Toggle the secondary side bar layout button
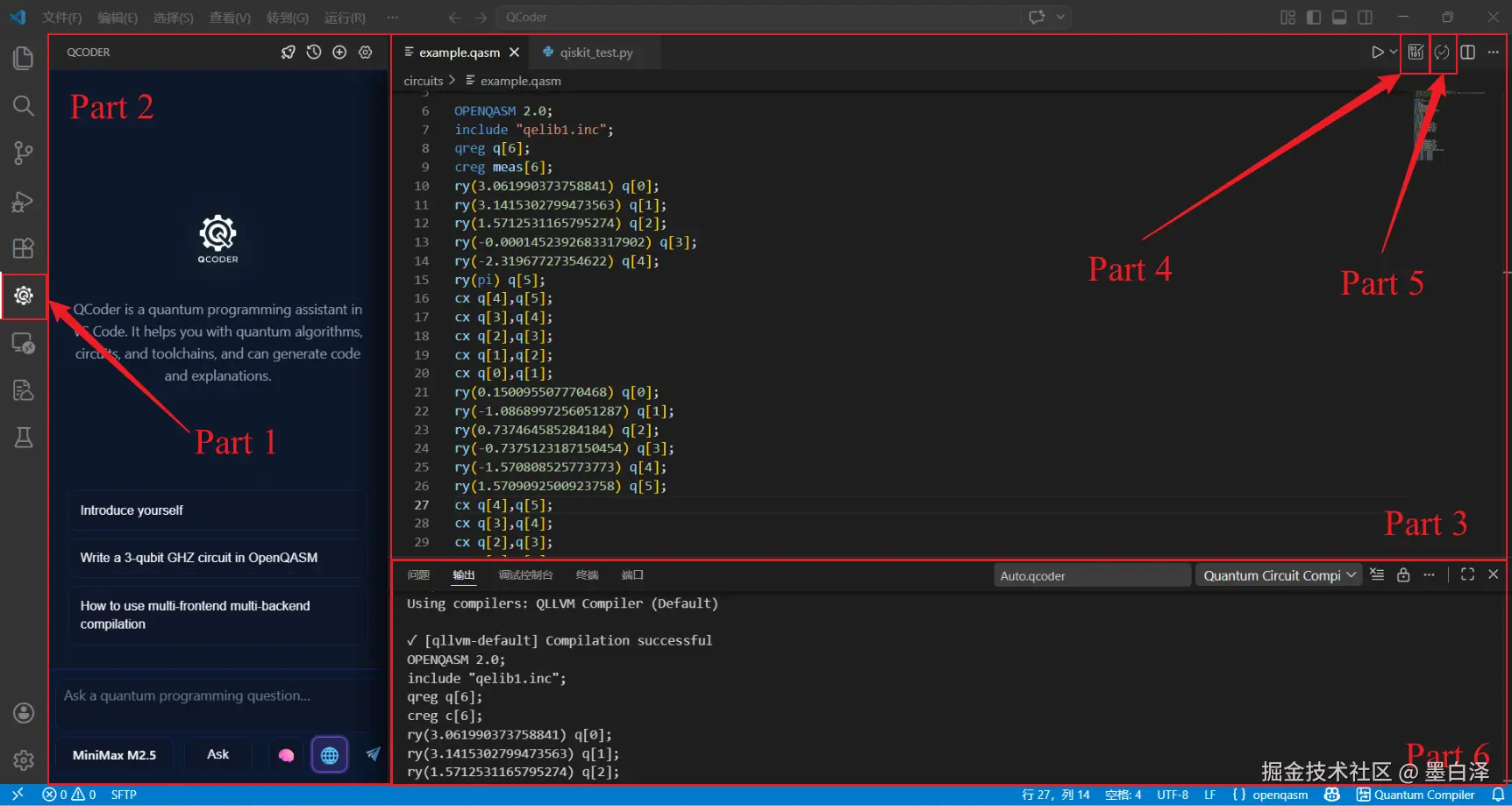 pyautogui.click(x=1366, y=18)
